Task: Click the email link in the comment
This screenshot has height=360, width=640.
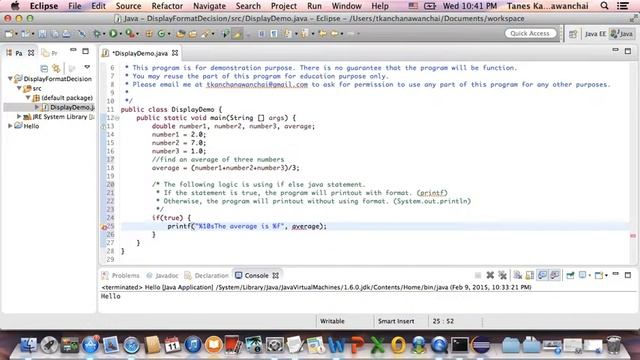Action: coord(257,84)
